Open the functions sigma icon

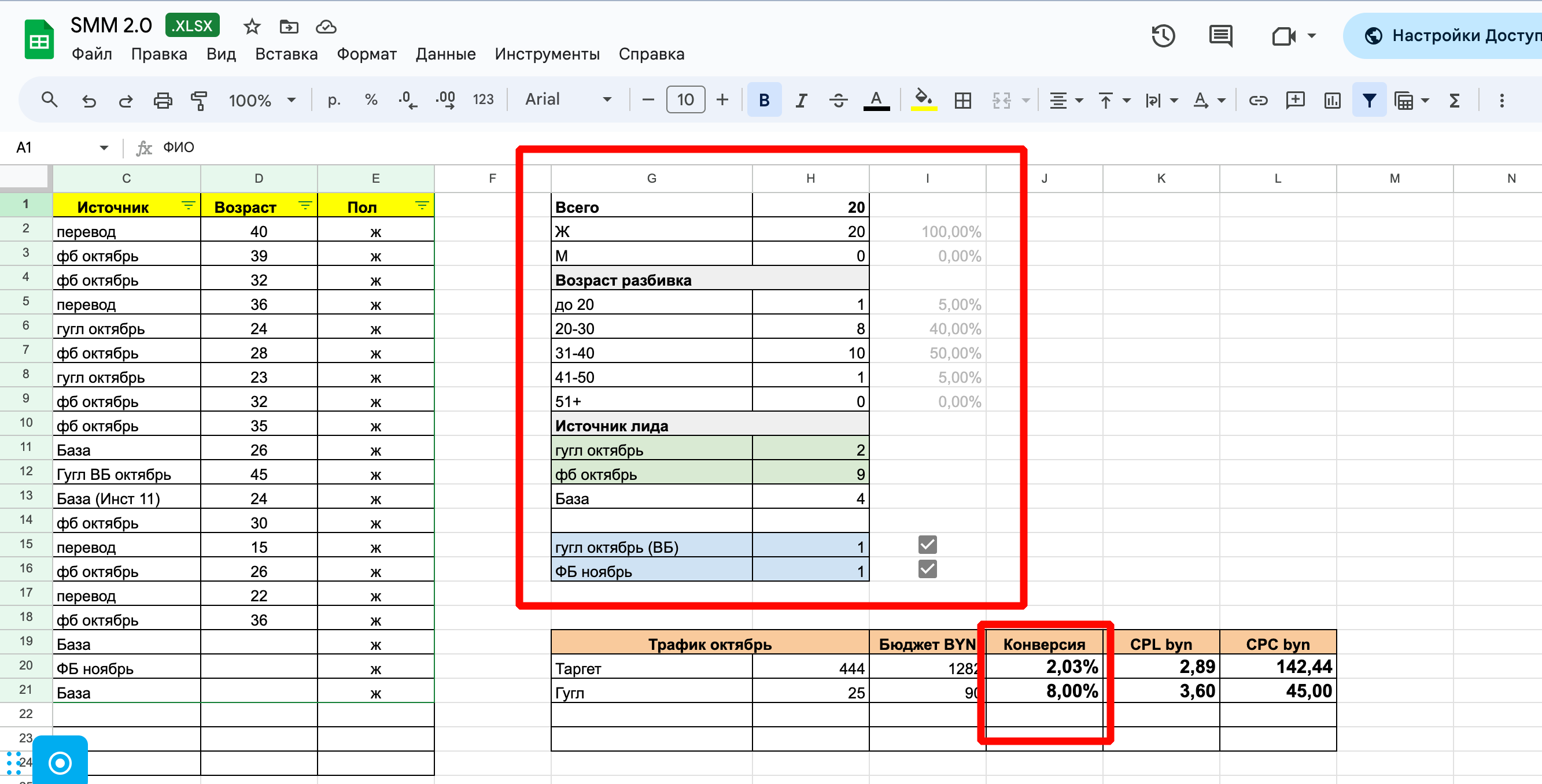coord(1454,100)
